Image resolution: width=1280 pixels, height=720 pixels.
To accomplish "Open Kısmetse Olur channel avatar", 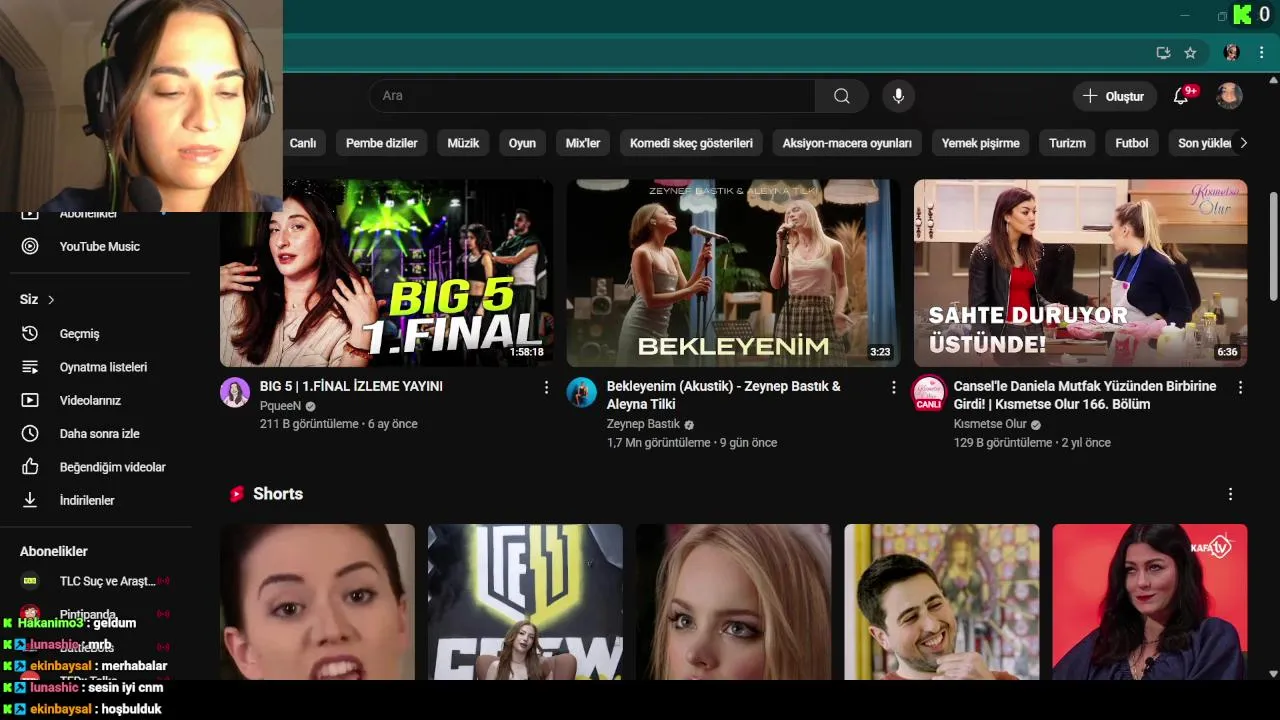I will pos(929,393).
